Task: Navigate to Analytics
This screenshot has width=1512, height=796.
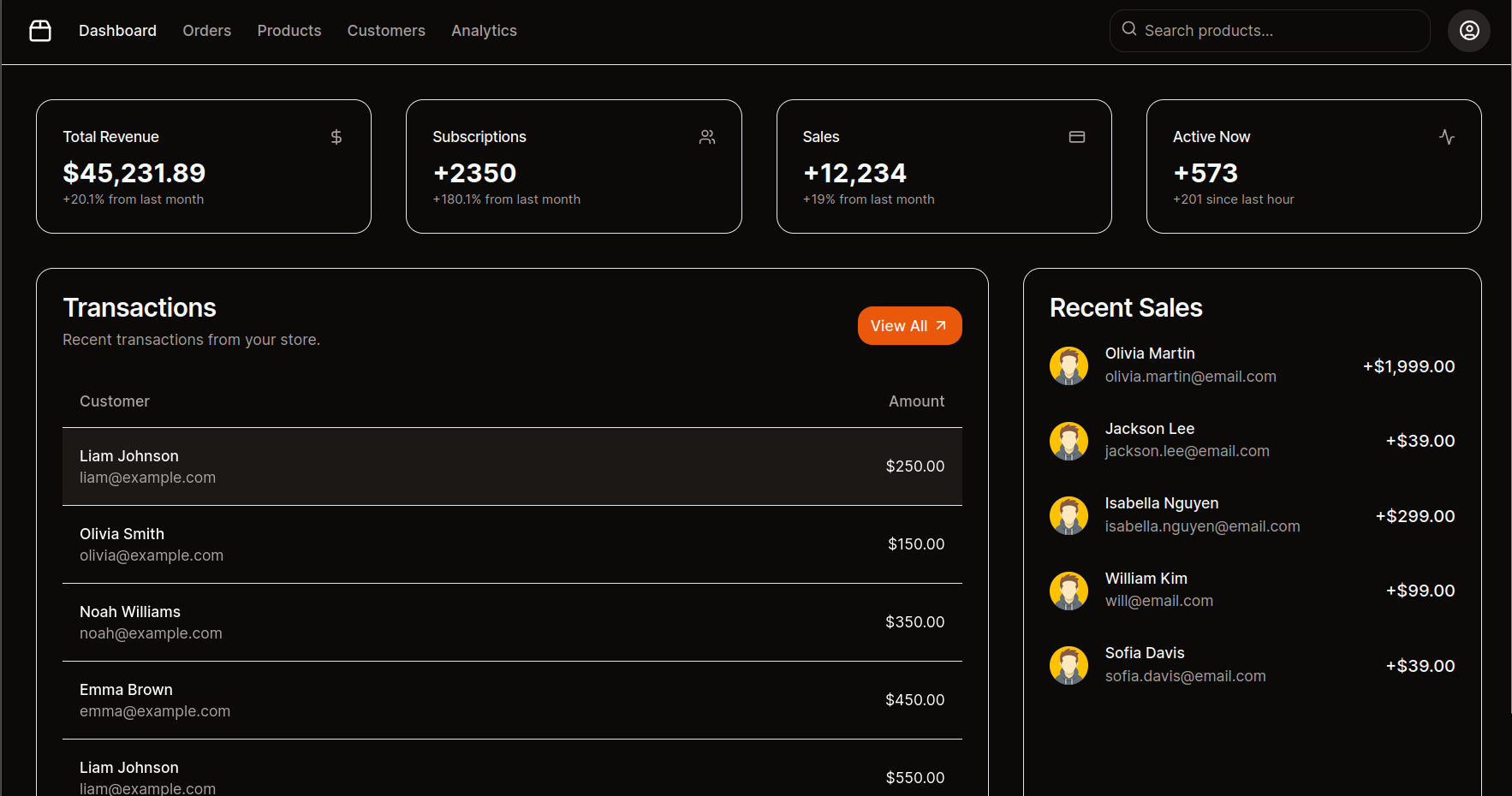Action: [484, 31]
